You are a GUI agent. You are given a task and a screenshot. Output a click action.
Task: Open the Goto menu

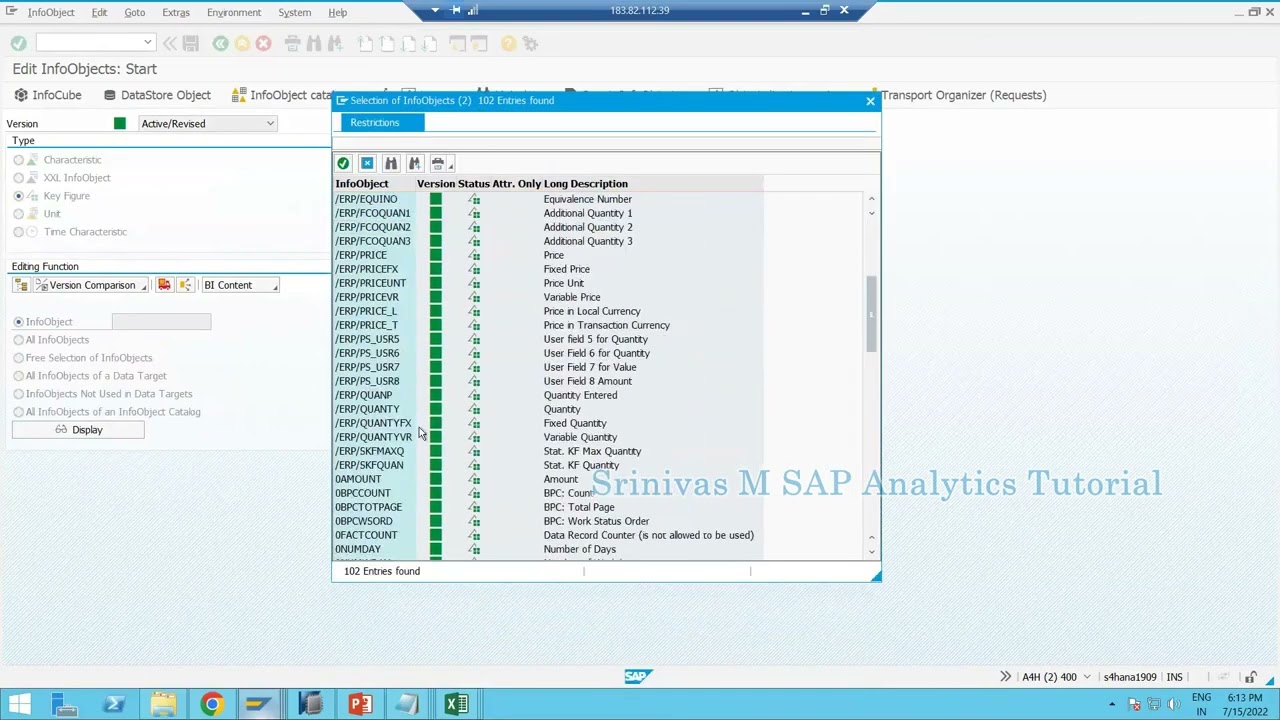click(x=134, y=12)
